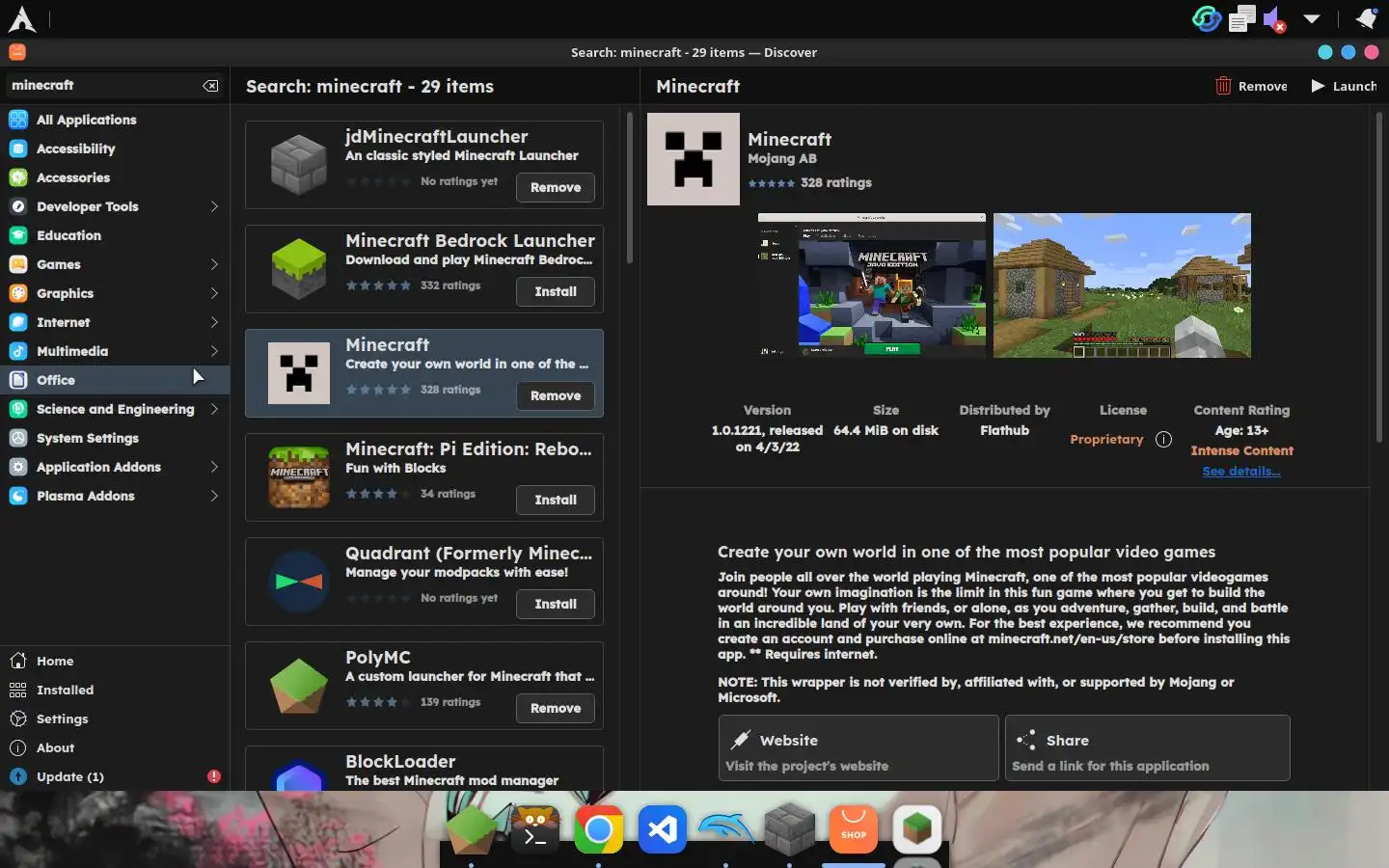
Task: Open the Update (1) page
Action: tap(115, 776)
